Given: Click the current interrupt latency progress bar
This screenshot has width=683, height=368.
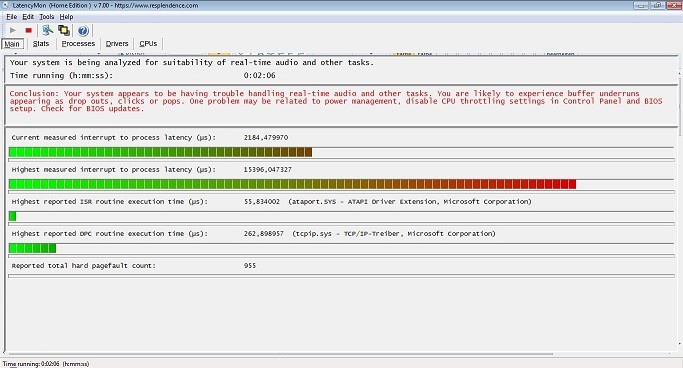Looking at the screenshot, I should click(x=341, y=152).
